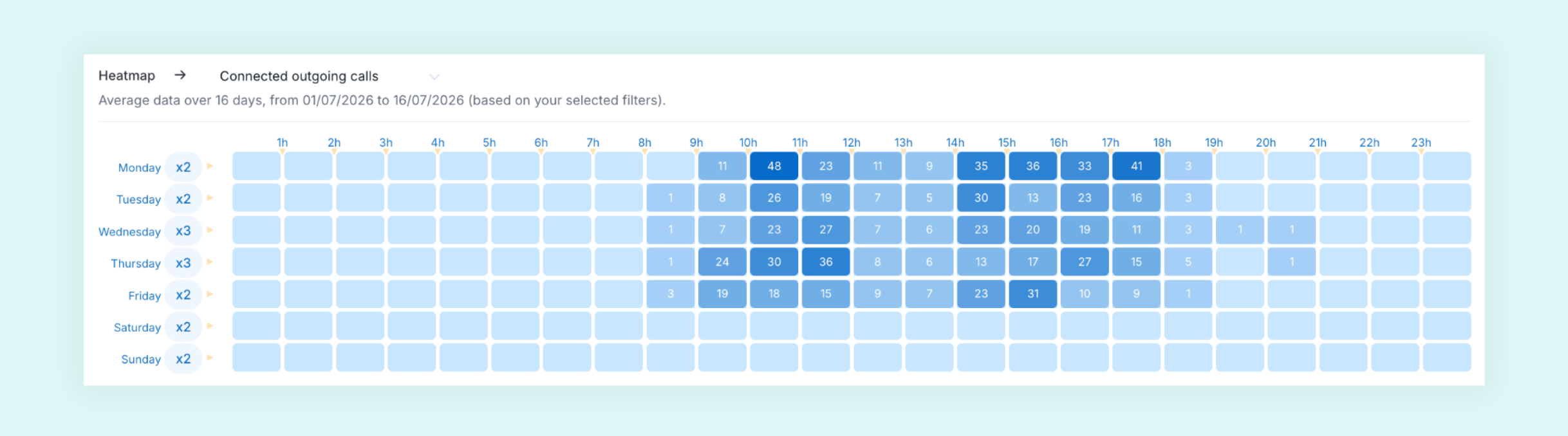
Task: Click the Connected outgoing calls label
Action: click(x=299, y=76)
